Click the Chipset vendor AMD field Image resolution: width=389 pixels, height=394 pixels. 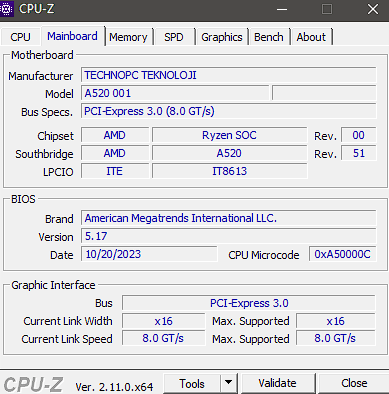click(x=115, y=135)
